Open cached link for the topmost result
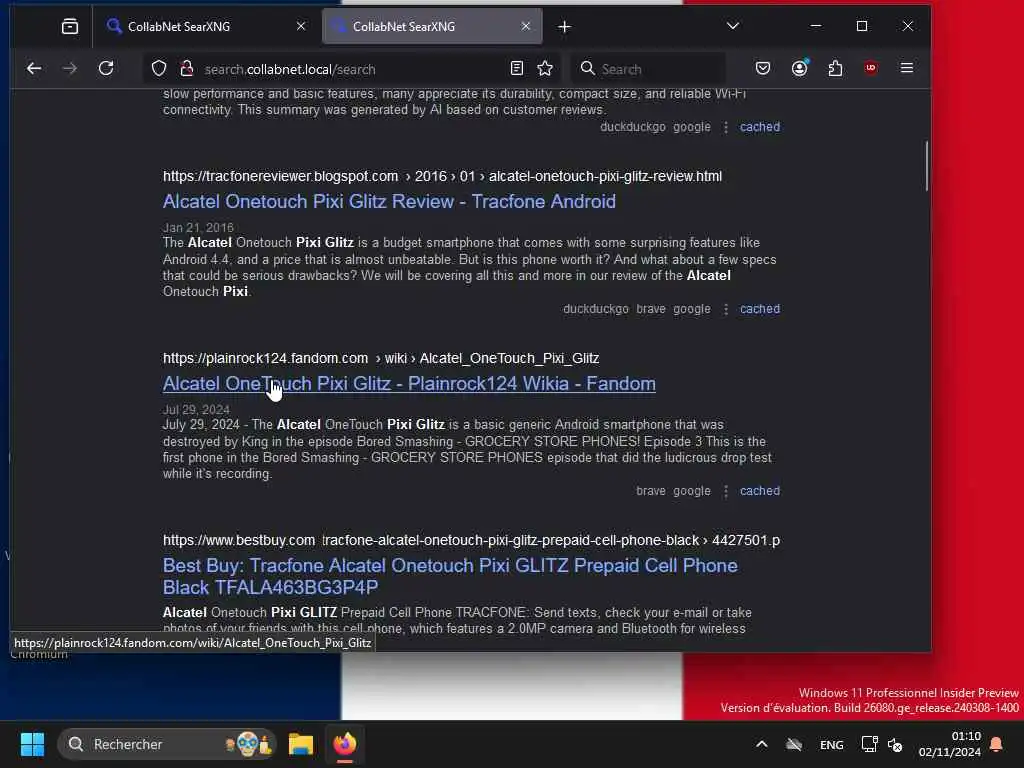1024x768 pixels. coord(760,127)
